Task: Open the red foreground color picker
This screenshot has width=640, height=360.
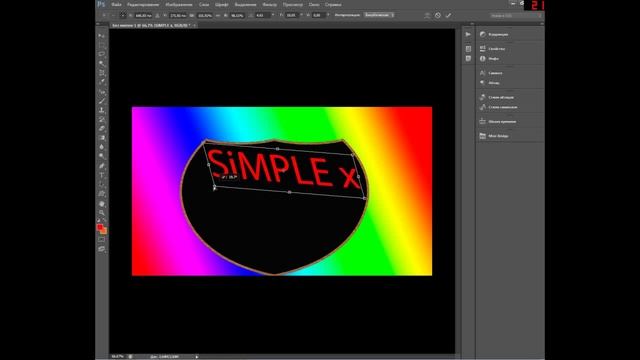Action: tap(100, 227)
